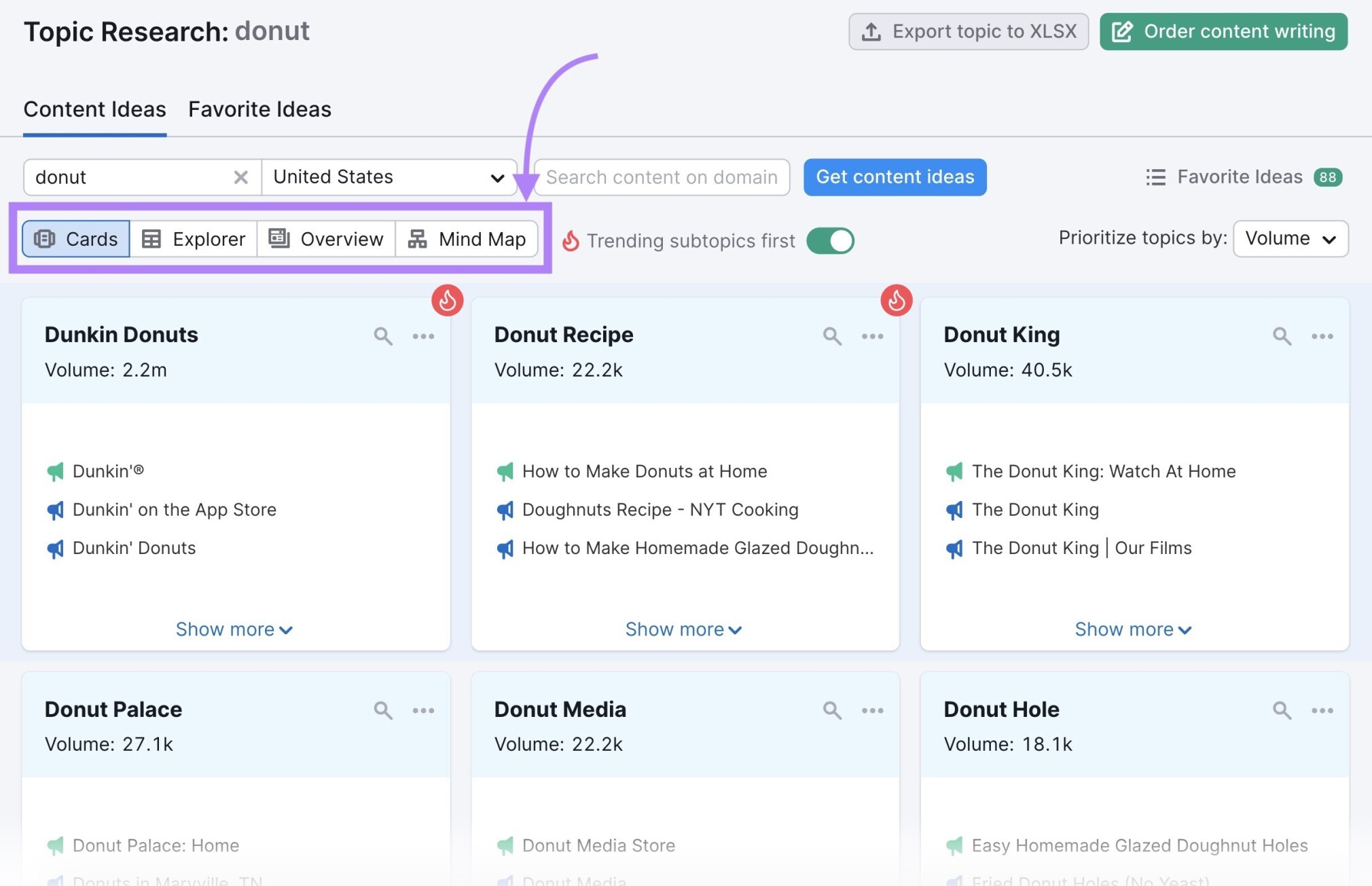Image resolution: width=1372 pixels, height=886 pixels.
Task: Expand Show more on Dunkin Donuts card
Action: coord(233,627)
